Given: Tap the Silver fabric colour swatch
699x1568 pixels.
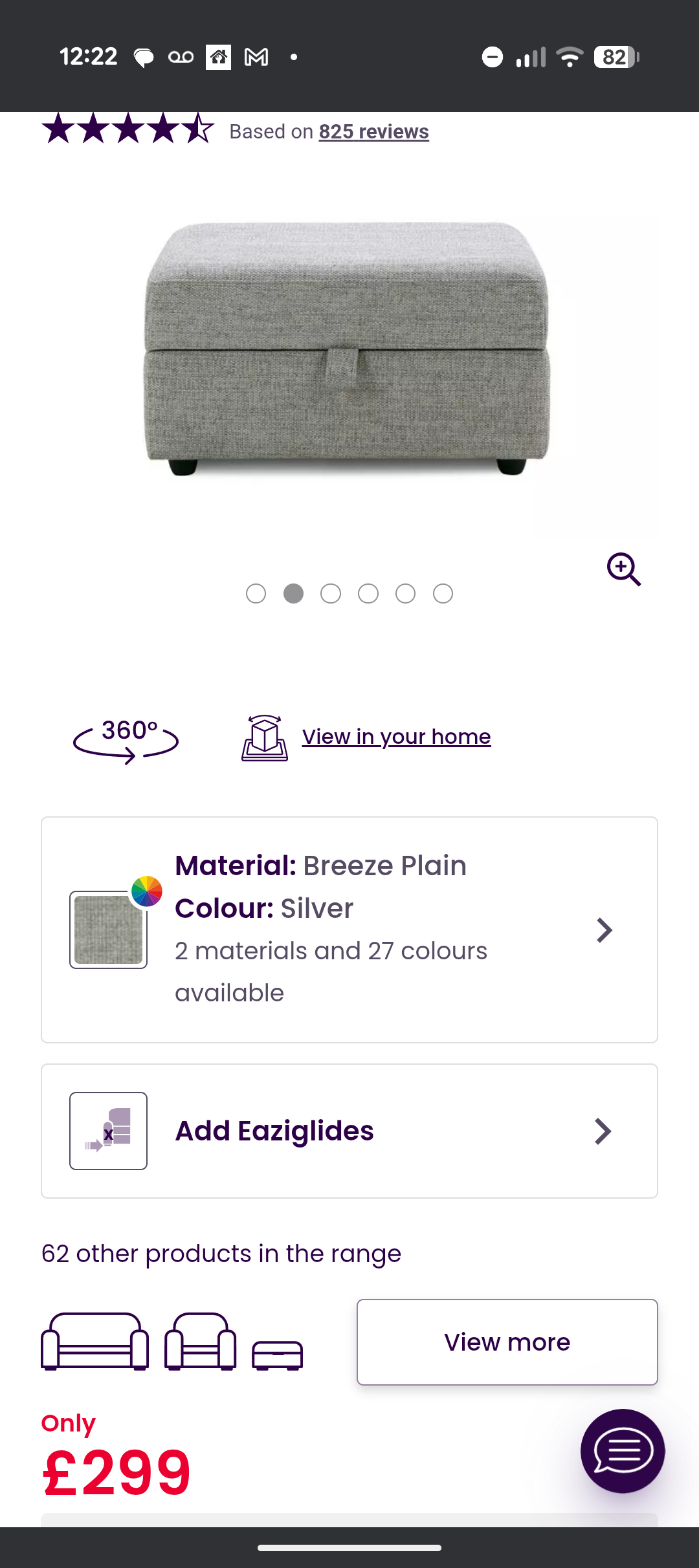Looking at the screenshot, I should coord(108,930).
